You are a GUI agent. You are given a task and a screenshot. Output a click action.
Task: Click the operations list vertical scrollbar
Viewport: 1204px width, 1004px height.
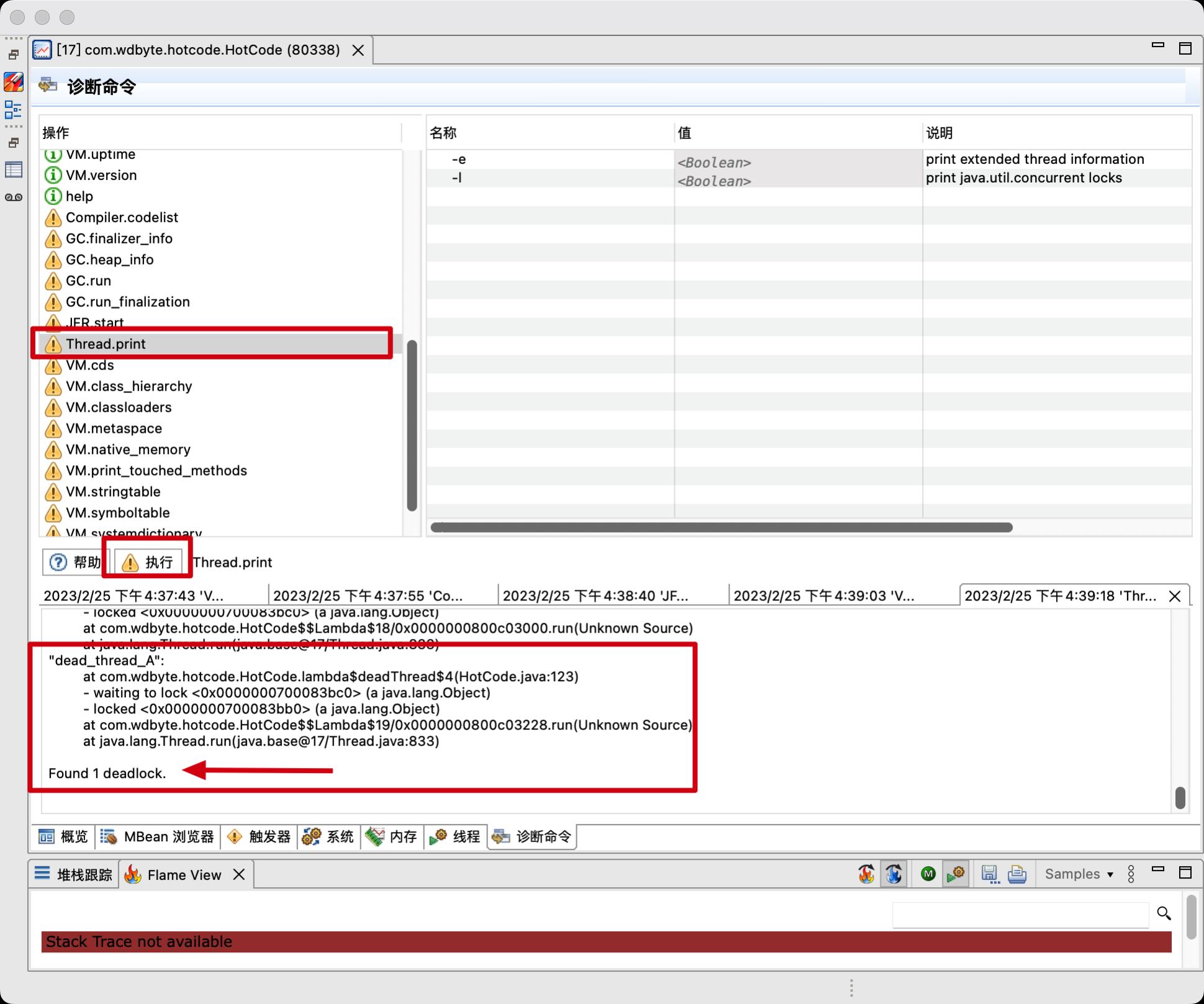tap(412, 425)
